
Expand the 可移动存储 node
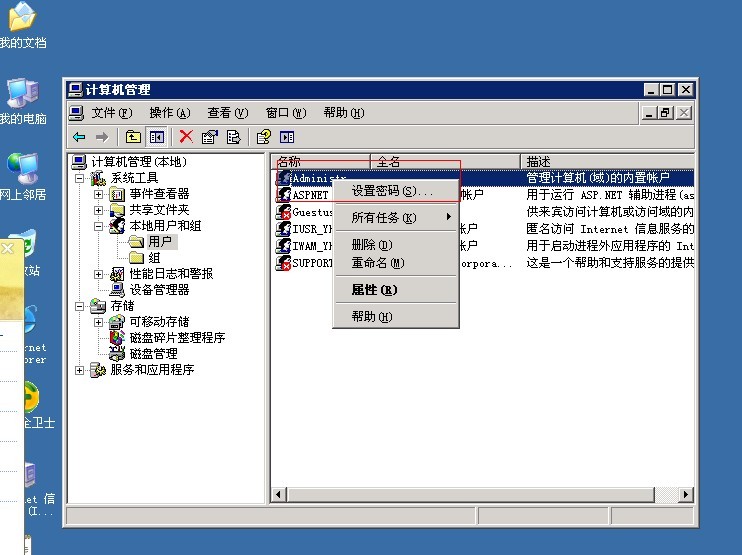click(98, 322)
